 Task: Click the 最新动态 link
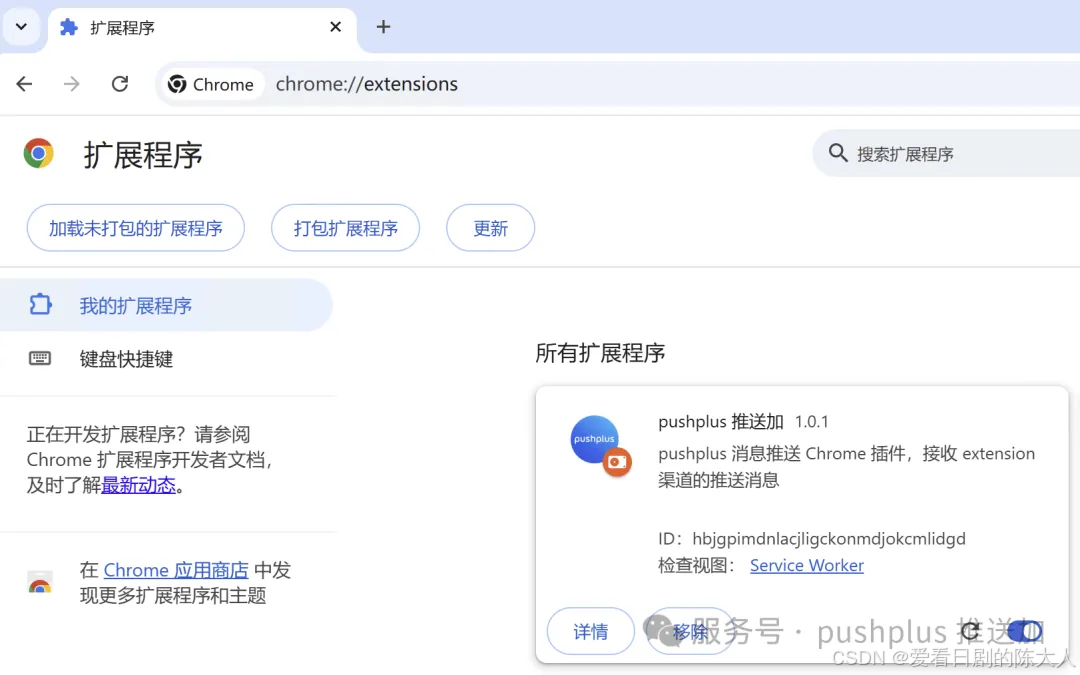point(139,485)
